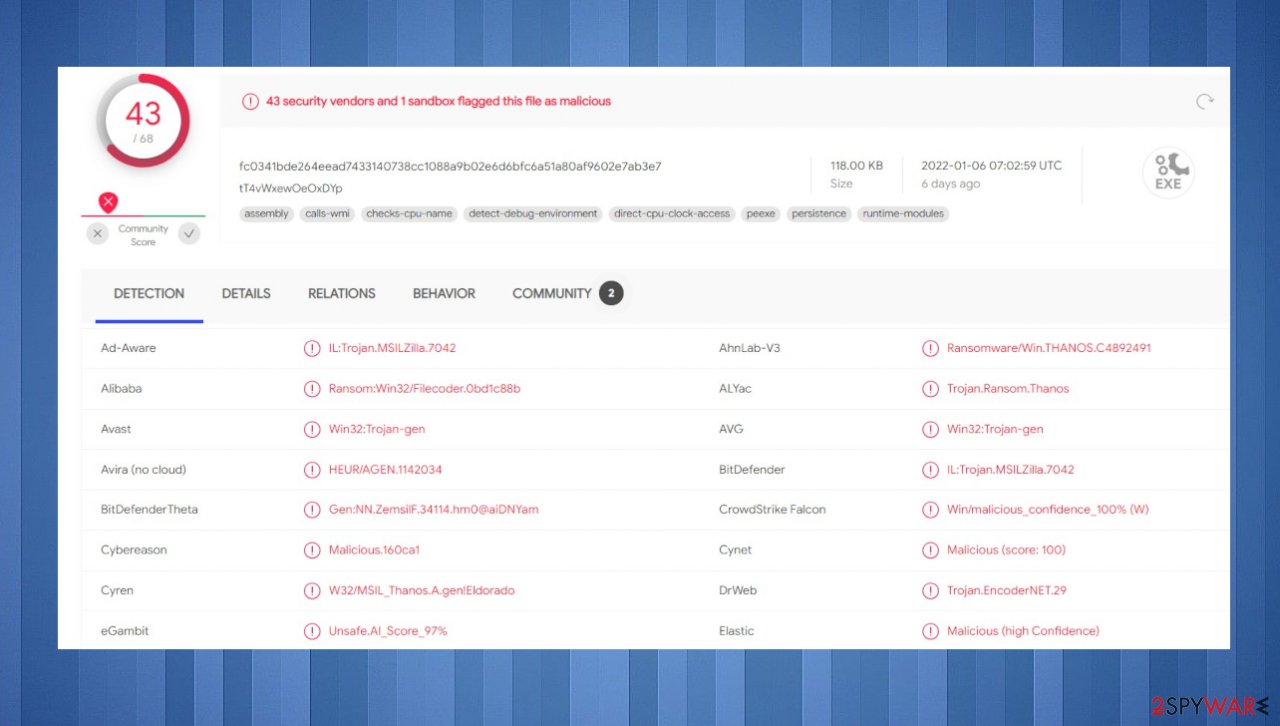Click the warning icon for BitDefenderTheta detection
Image resolution: width=1280 pixels, height=726 pixels.
click(x=312, y=509)
